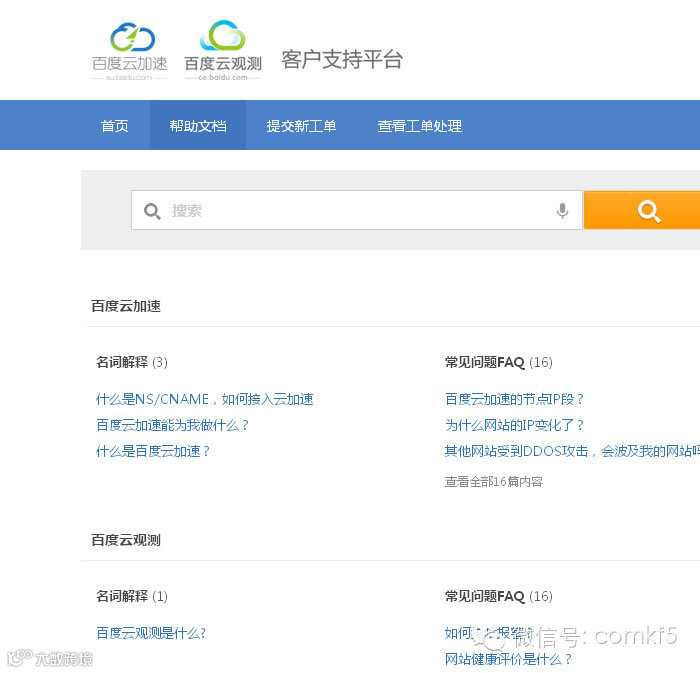Open link 百度云加速能为我做什么？
Screen dimensions: 700x673
pos(172,425)
